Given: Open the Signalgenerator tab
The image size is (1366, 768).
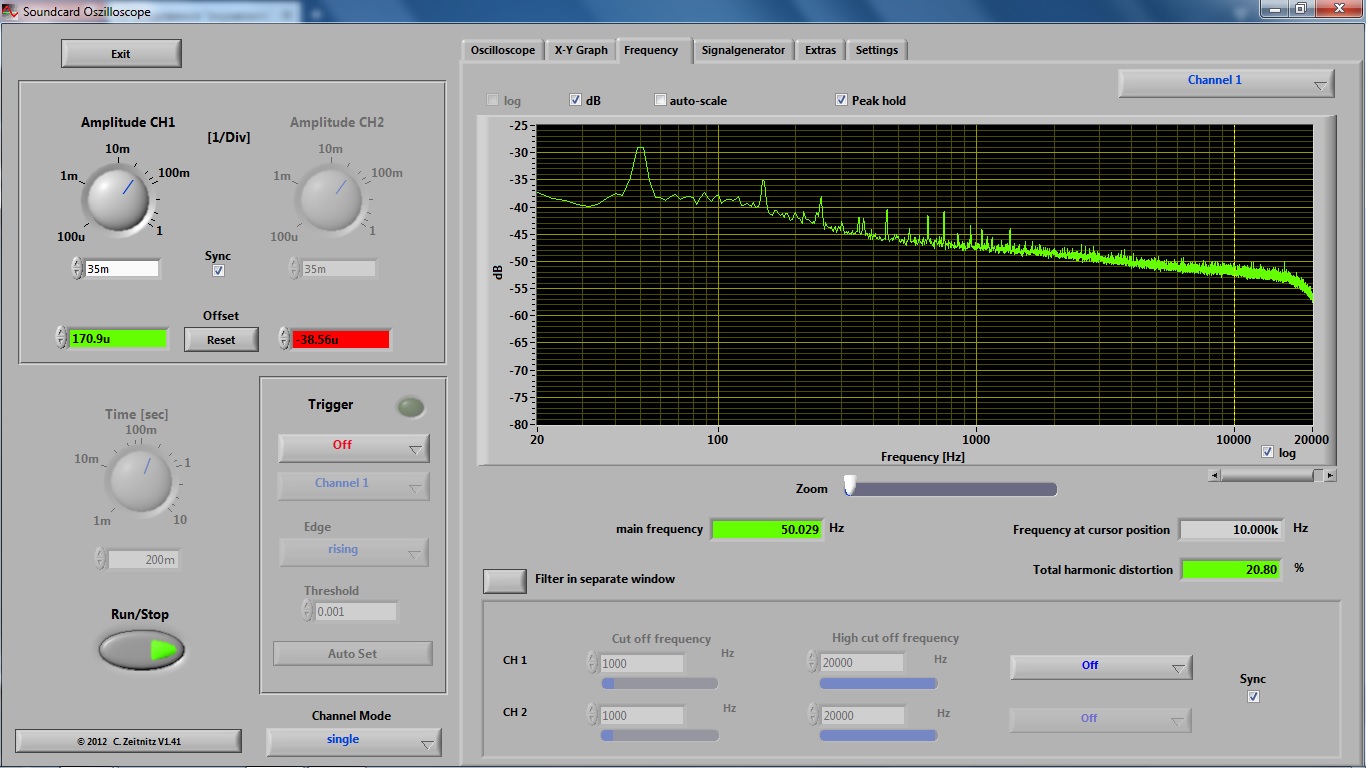Looking at the screenshot, I should 743,50.
